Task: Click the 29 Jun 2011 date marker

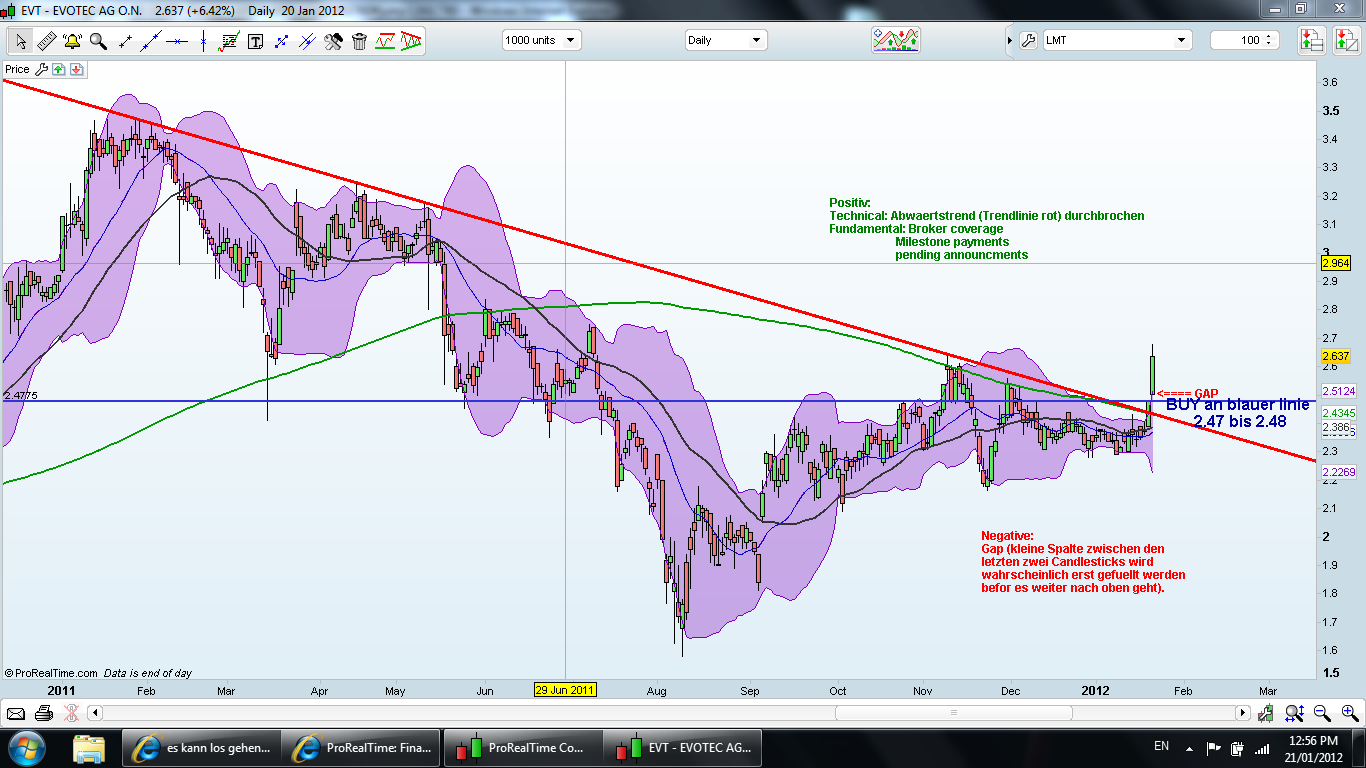Action: (x=565, y=690)
